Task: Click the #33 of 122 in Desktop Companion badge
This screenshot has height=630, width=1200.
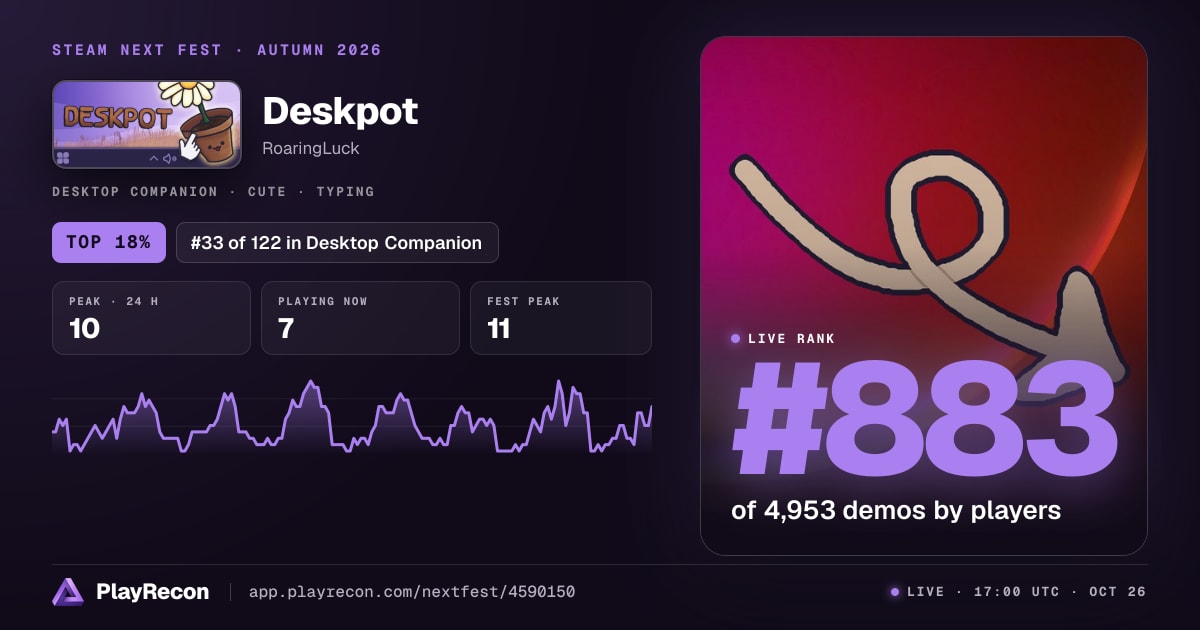Action: [x=337, y=242]
